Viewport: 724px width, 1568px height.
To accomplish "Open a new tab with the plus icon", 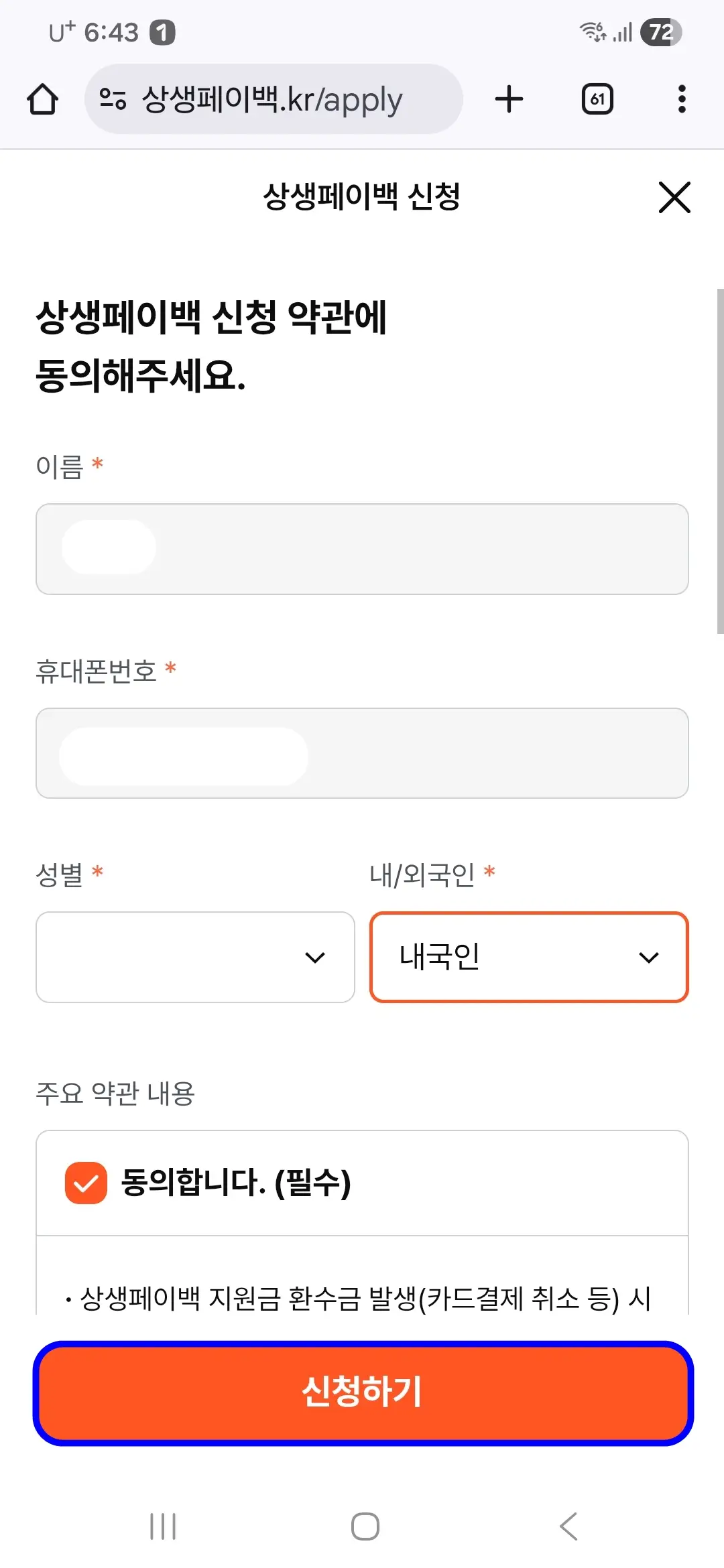I will (x=509, y=99).
